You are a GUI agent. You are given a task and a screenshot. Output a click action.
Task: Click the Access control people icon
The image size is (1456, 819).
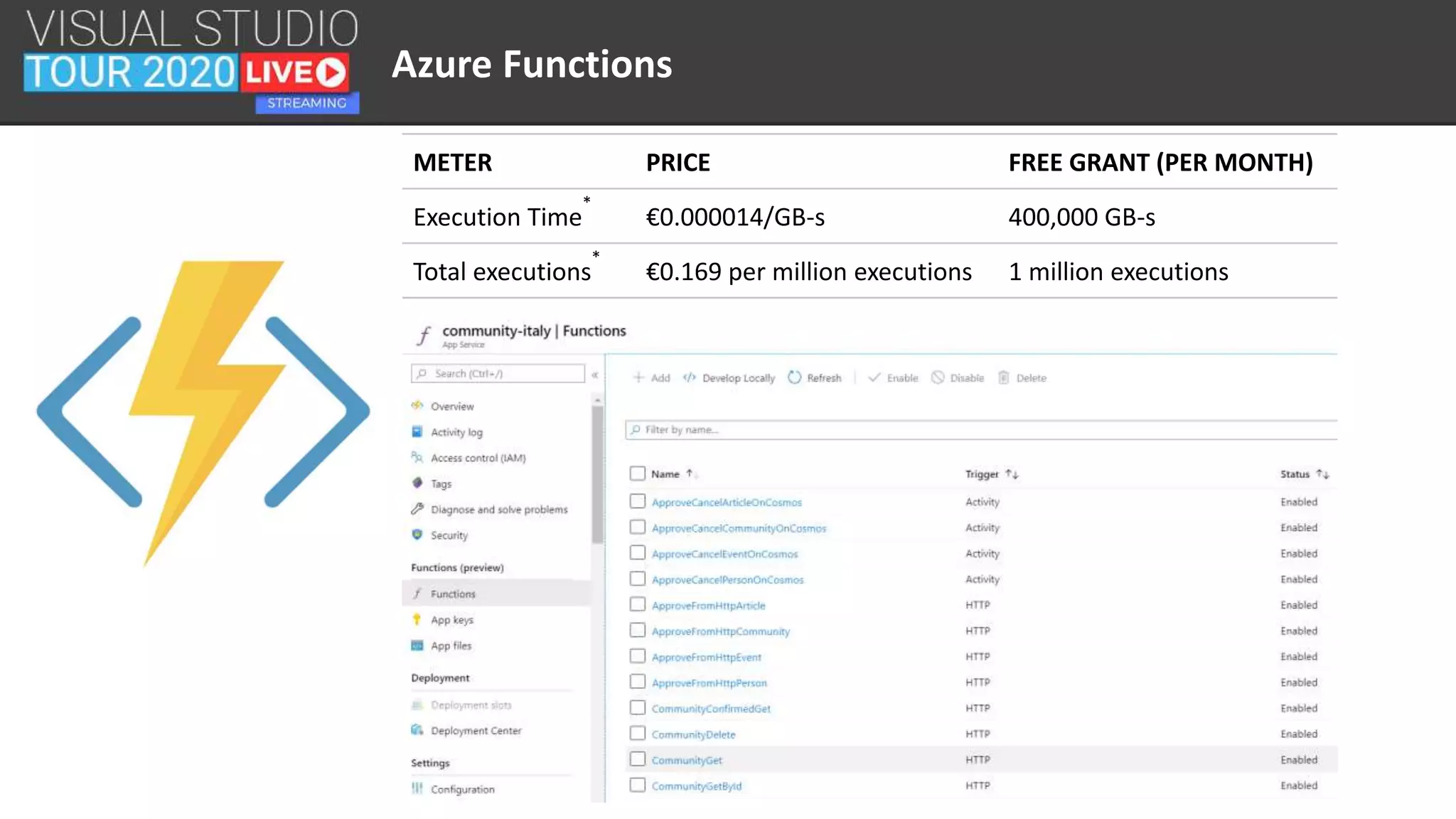(417, 457)
